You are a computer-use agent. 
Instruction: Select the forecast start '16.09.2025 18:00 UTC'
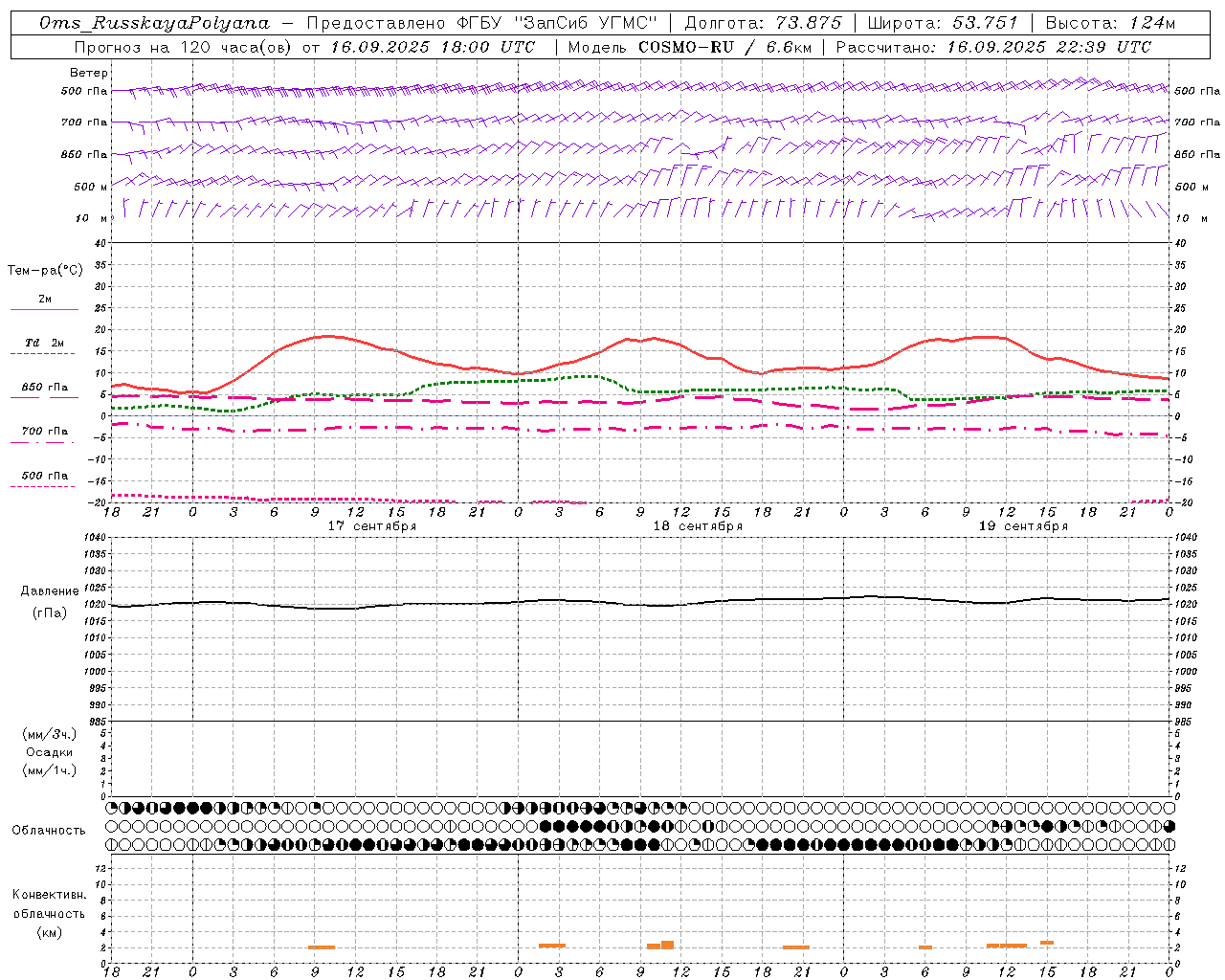point(434,47)
